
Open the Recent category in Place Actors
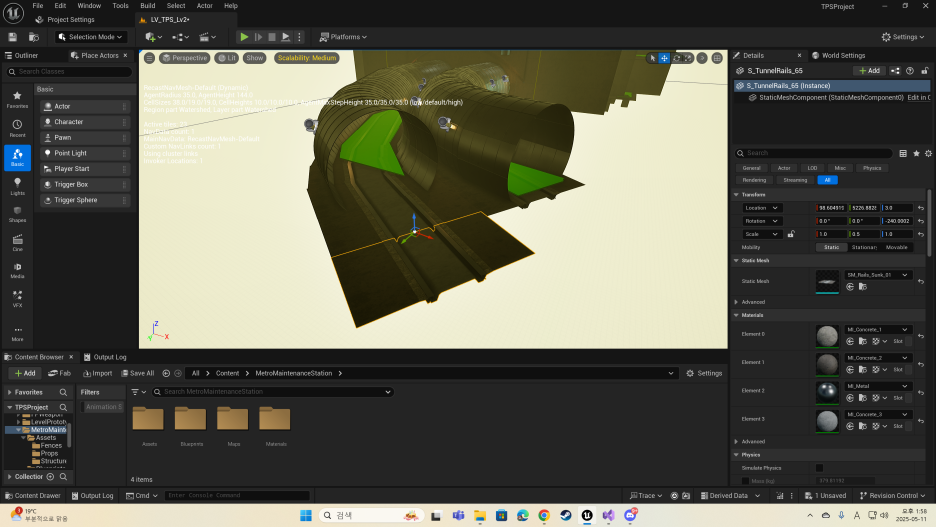tap(17, 128)
